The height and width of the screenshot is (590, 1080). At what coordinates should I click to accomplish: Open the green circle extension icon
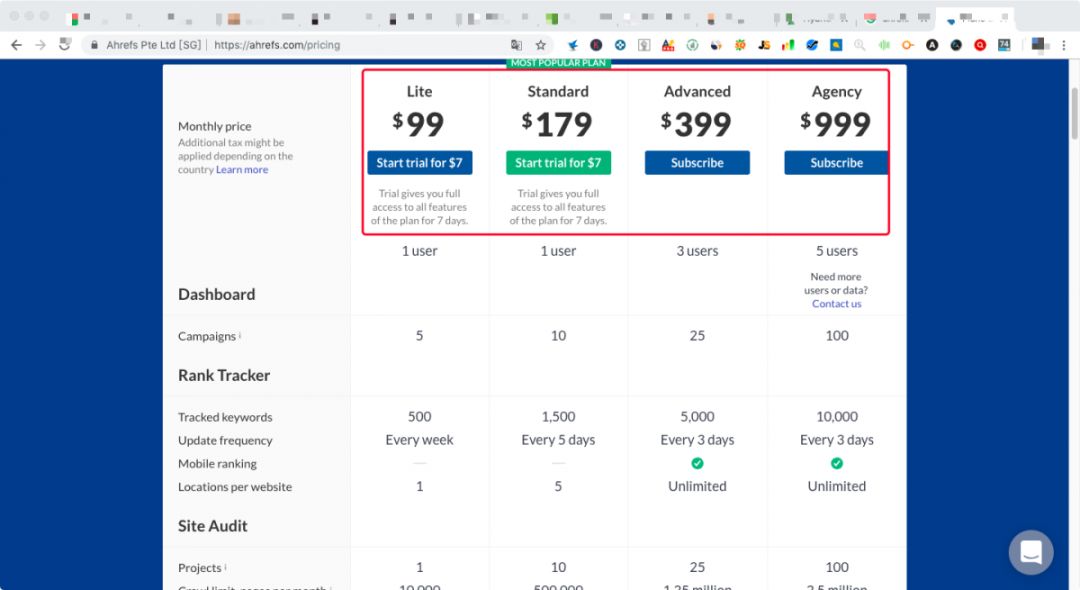[692, 45]
